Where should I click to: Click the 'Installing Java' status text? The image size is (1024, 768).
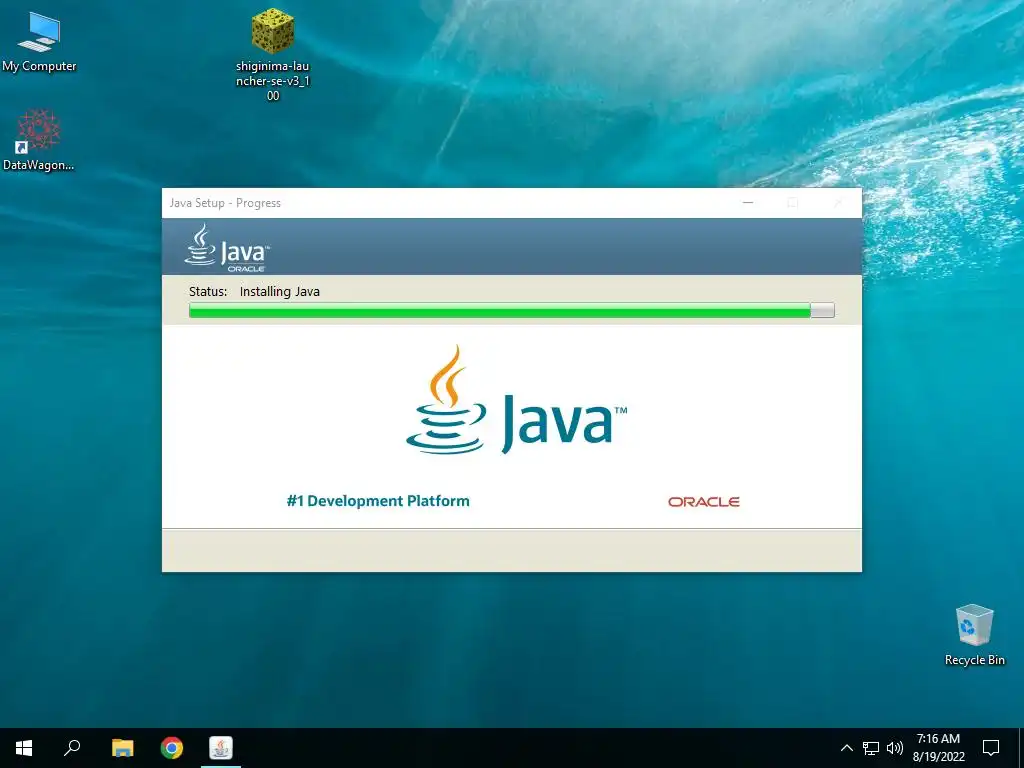pos(280,292)
